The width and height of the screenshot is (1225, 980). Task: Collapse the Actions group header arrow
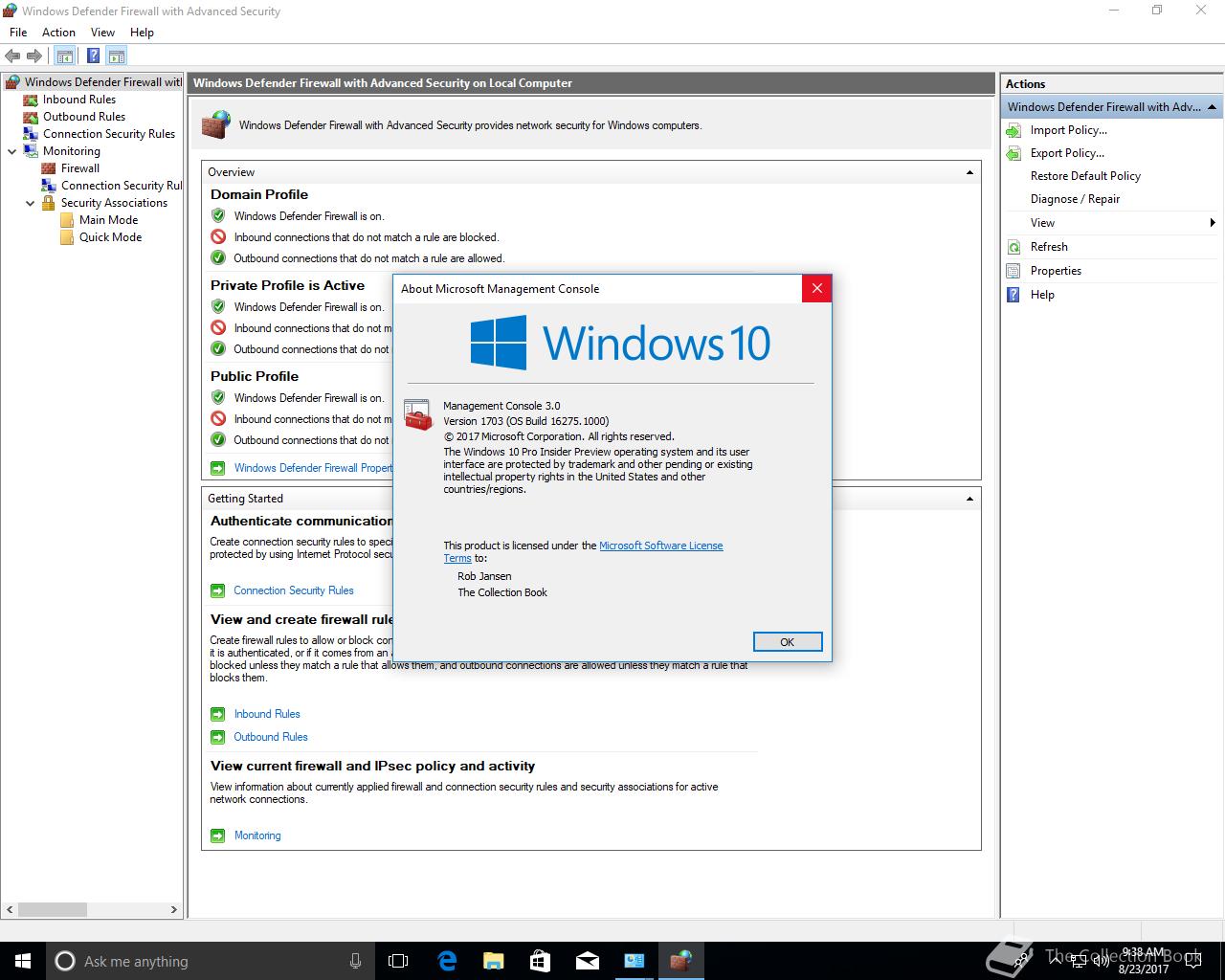1212,107
